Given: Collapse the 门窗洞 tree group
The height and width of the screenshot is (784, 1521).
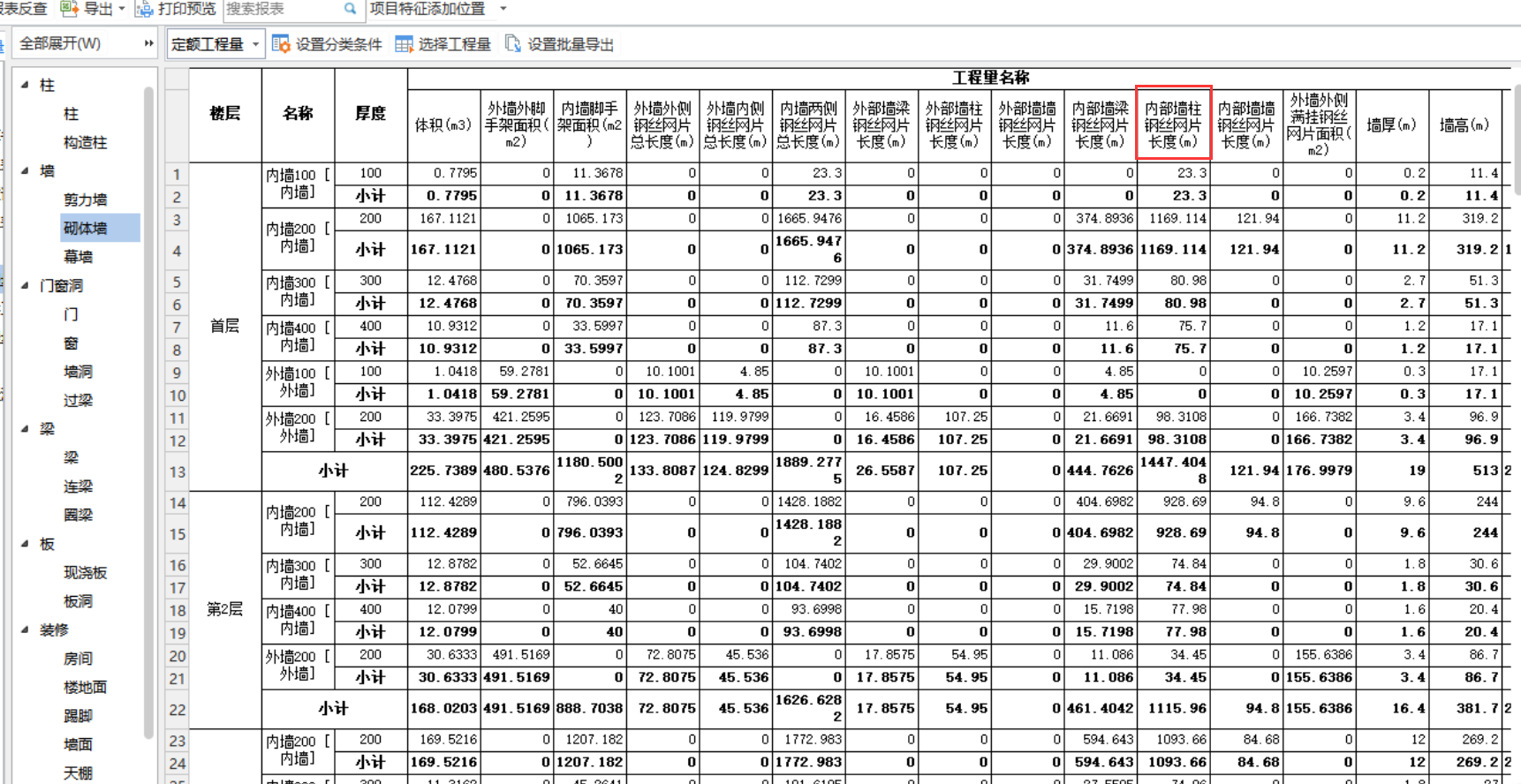Looking at the screenshot, I should (25, 285).
